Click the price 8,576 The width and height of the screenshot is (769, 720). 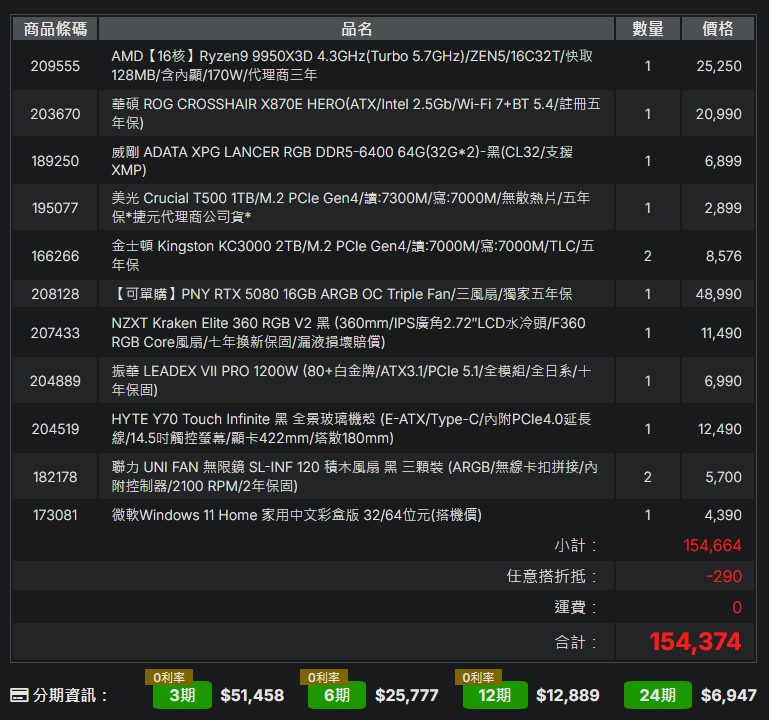723,256
